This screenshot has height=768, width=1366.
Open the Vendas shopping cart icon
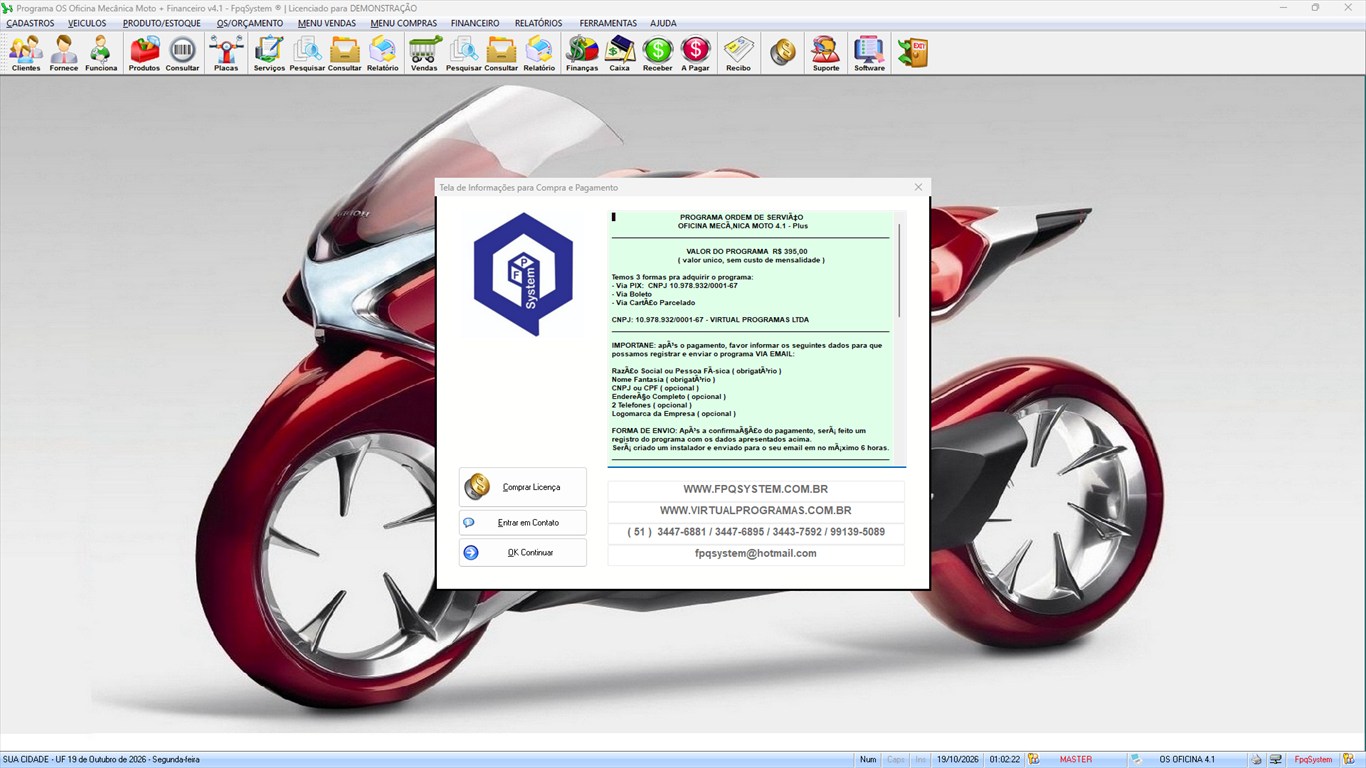(424, 53)
